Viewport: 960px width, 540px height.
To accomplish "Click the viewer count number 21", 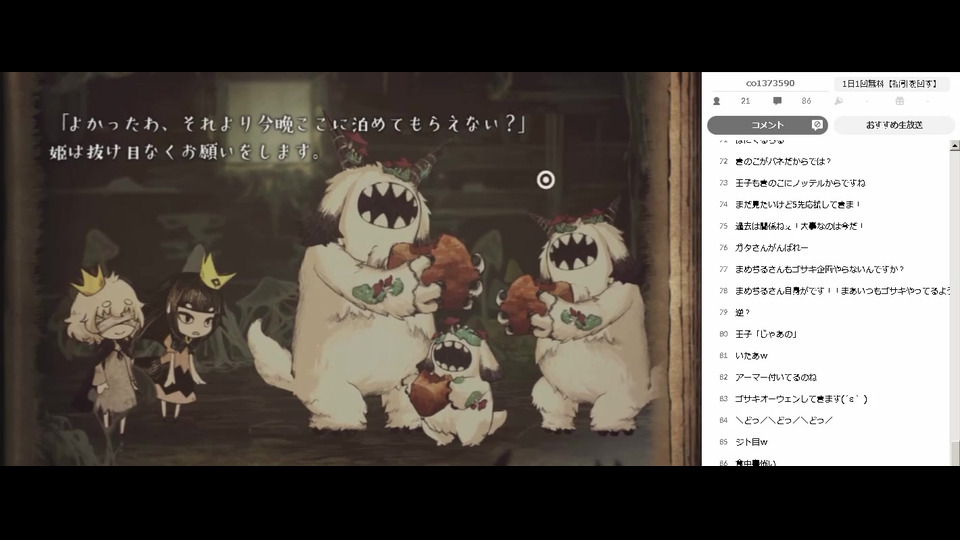I will tap(745, 101).
